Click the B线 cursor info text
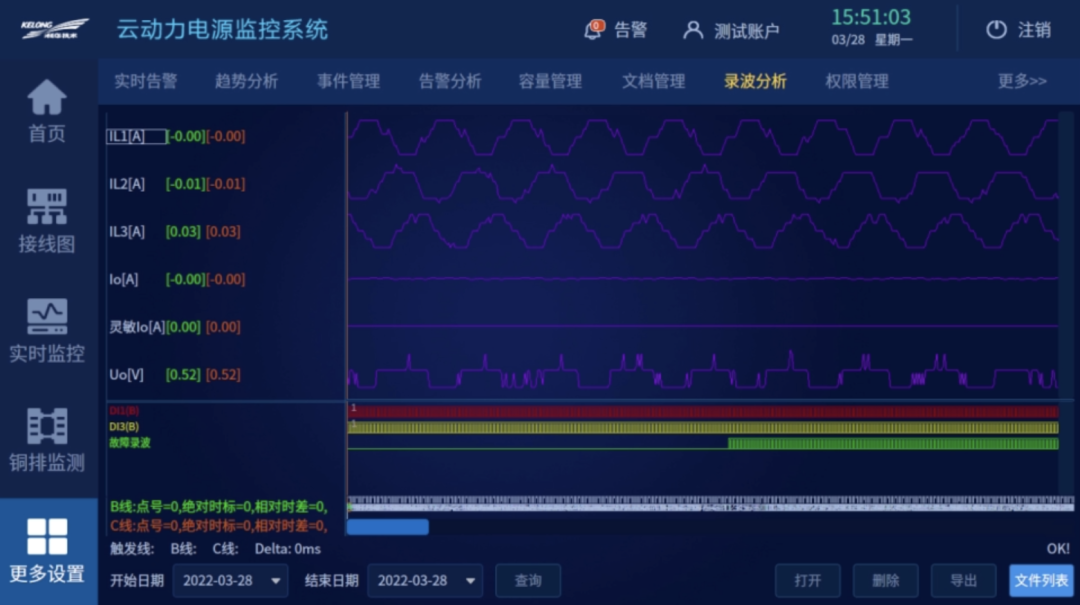This screenshot has width=1080, height=605. click(x=218, y=506)
